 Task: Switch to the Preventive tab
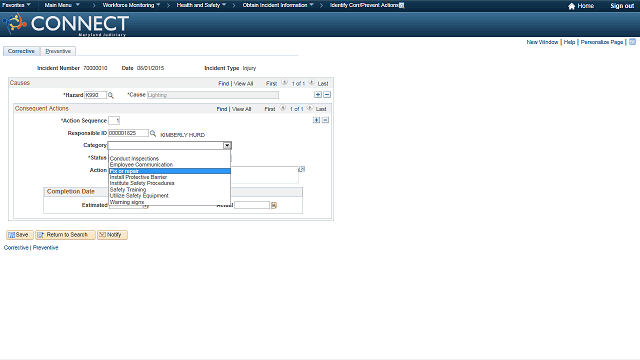(x=58, y=51)
